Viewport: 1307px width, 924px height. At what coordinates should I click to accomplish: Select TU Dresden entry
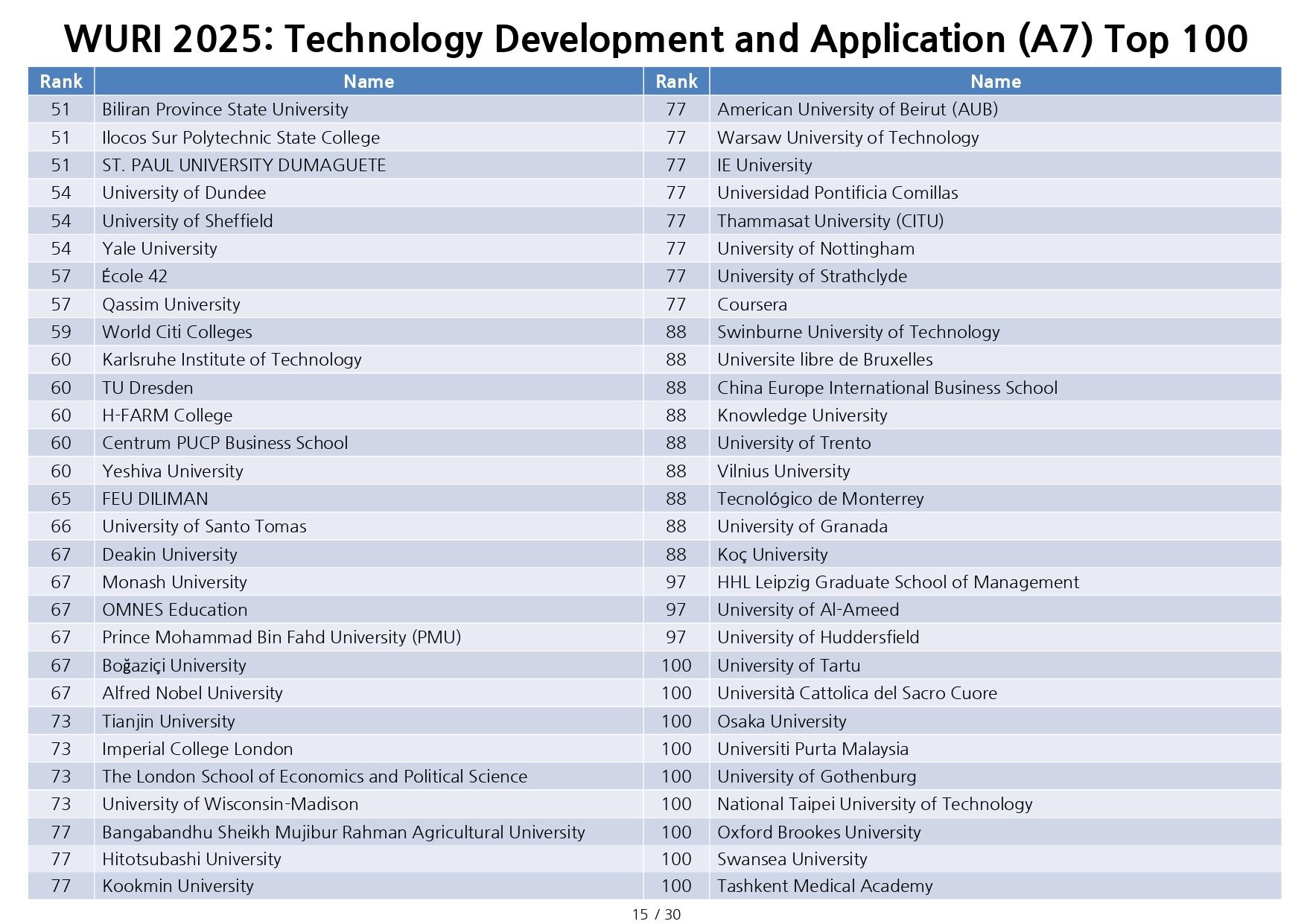[147, 388]
